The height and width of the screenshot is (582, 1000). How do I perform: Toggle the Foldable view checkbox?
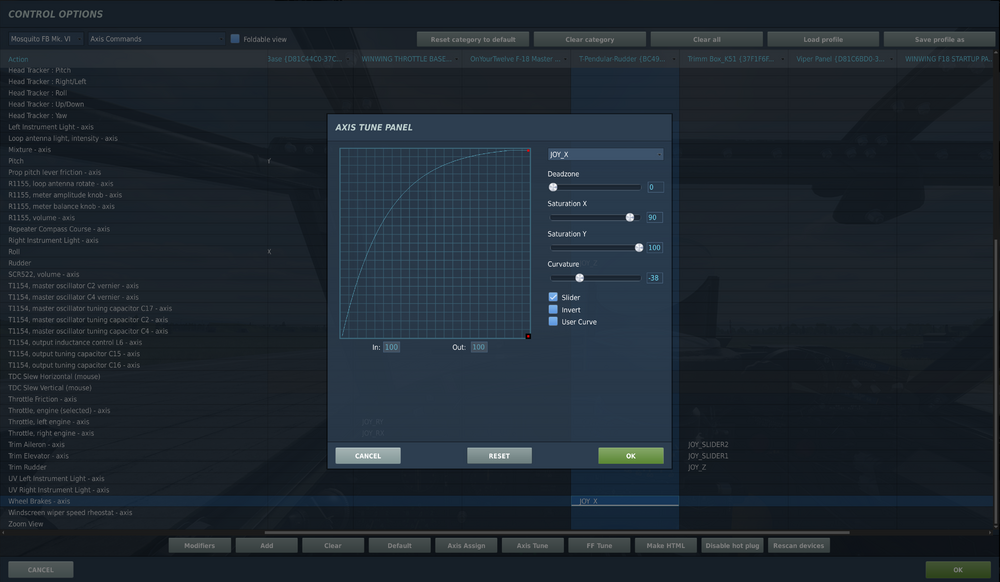(x=235, y=39)
